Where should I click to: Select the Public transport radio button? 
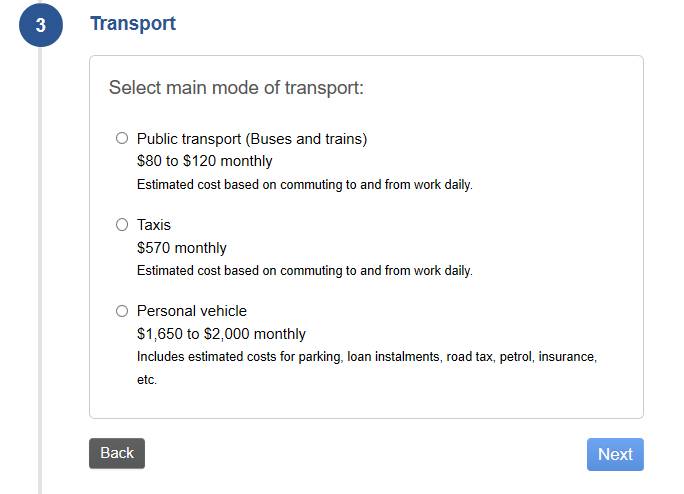pos(122,138)
